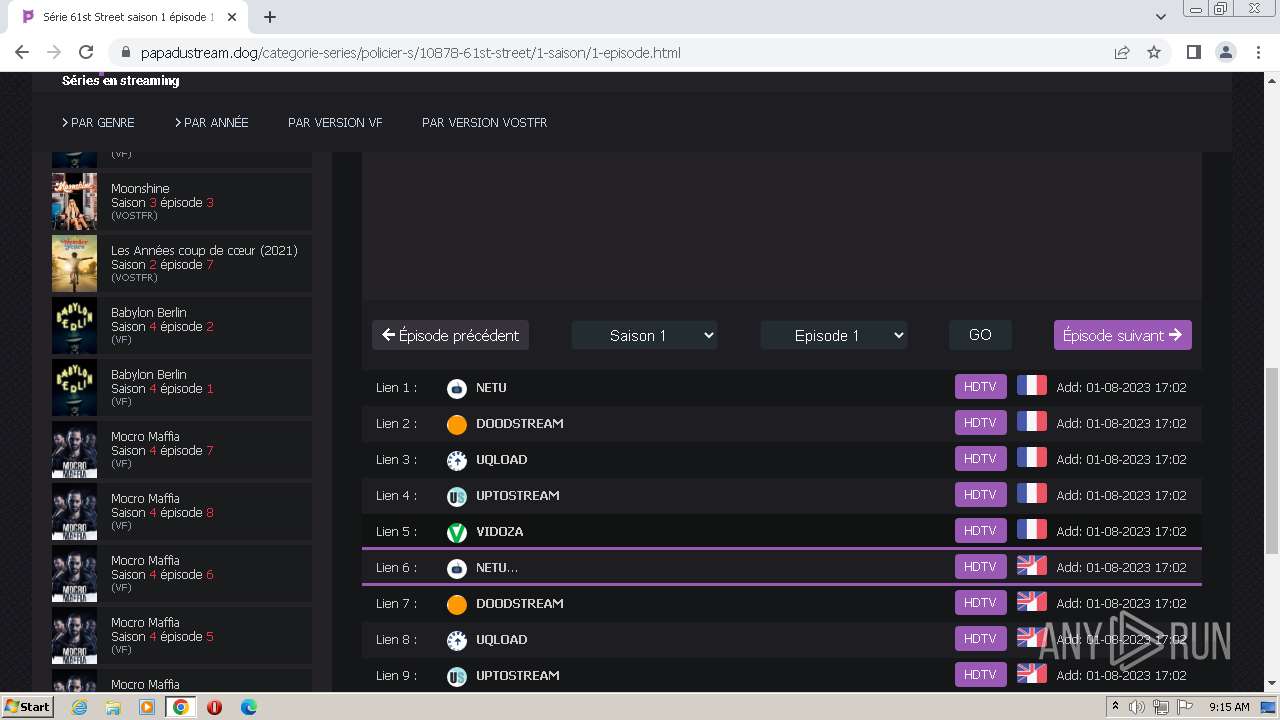This screenshot has width=1280, height=720.
Task: Open Moonshine Saison 3 épisode 3 link
Action: point(182,202)
